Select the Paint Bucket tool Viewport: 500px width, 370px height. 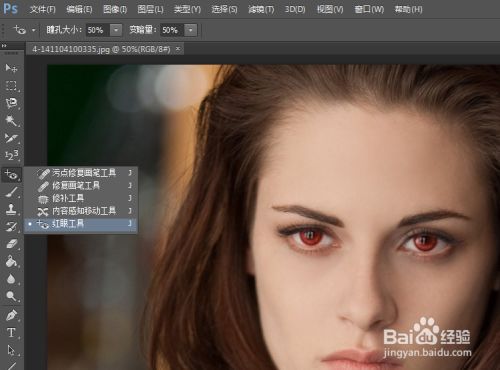[11, 261]
